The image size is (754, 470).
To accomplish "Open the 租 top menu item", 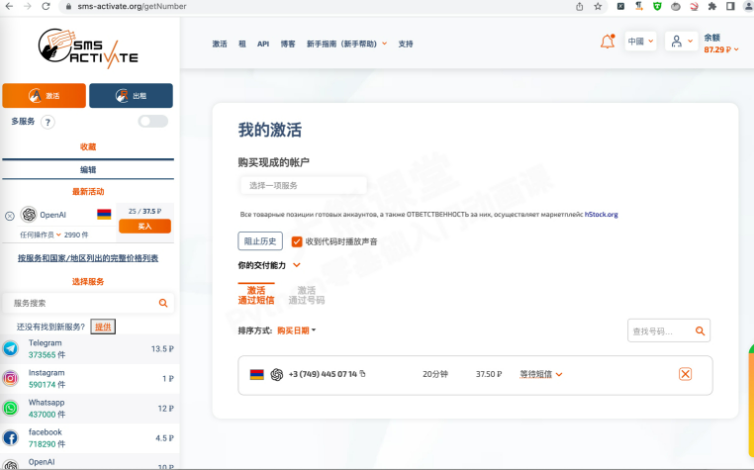I will (x=242, y=44).
